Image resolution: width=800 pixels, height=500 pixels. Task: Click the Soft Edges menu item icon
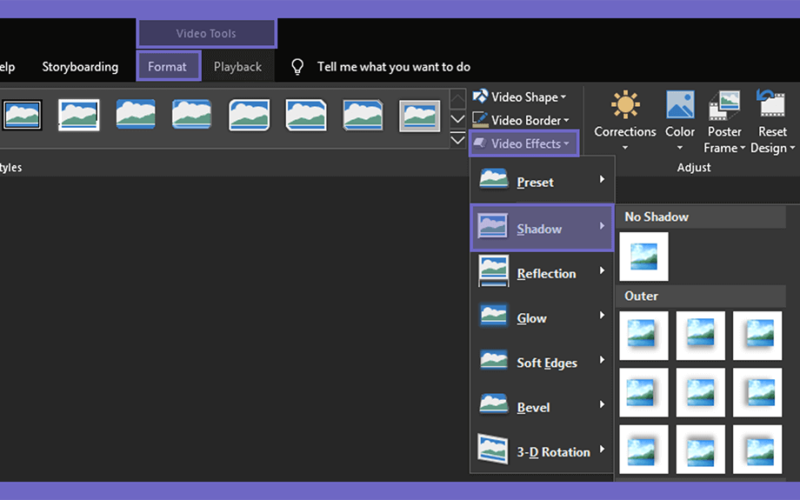[493, 360]
